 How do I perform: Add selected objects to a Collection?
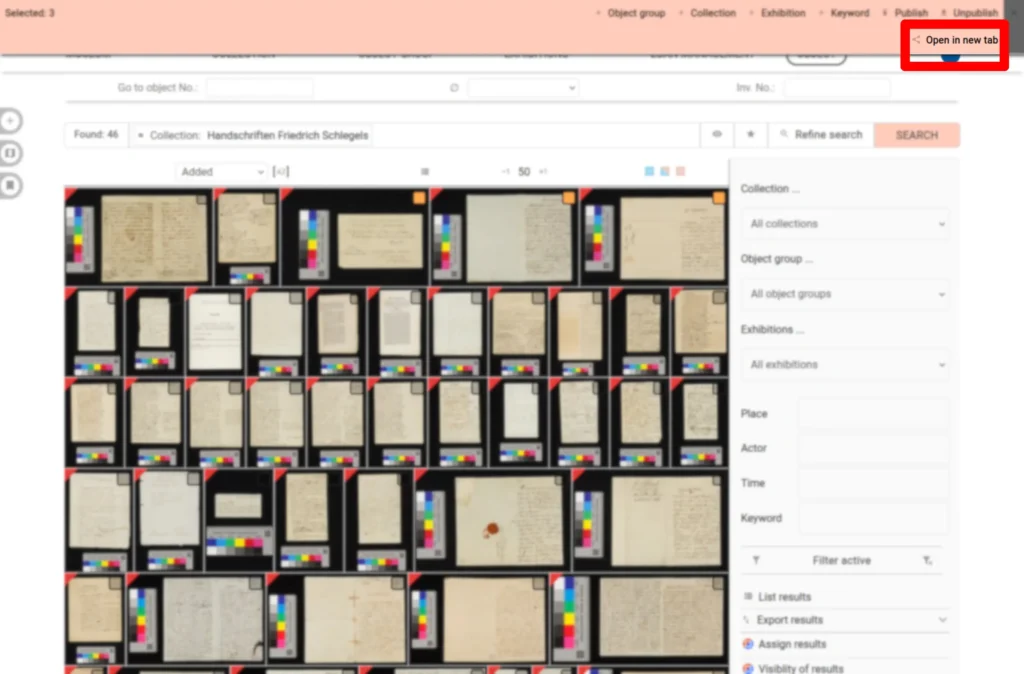coord(707,13)
